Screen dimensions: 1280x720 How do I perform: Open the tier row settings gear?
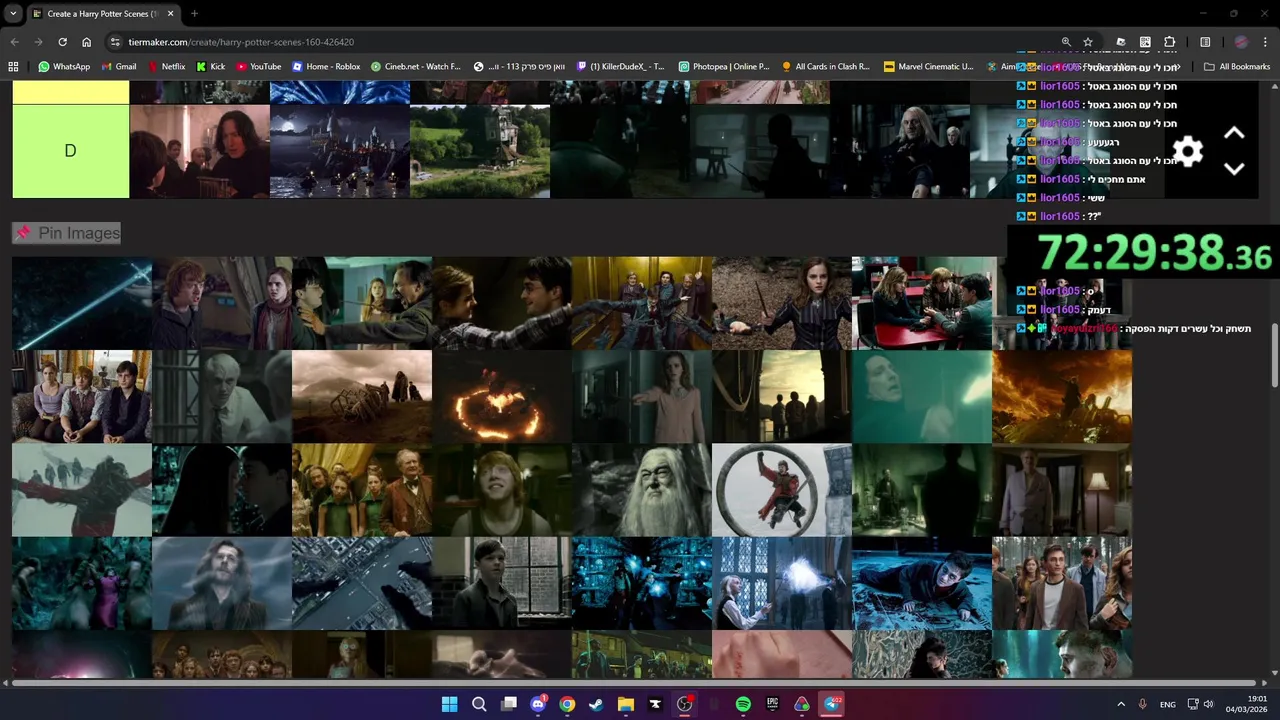[1187, 152]
